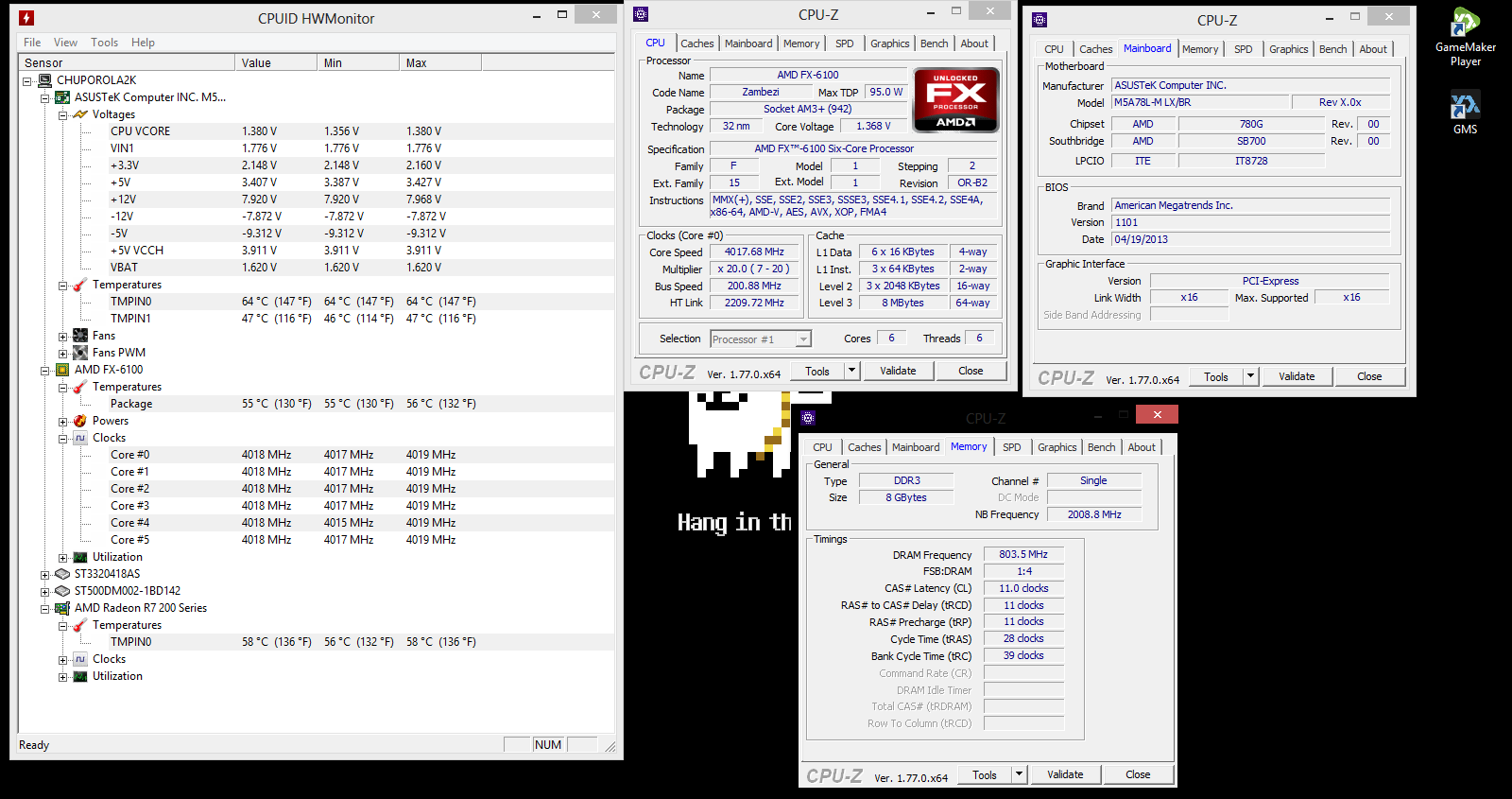Click CPU-Z app icon in Mainboard window title
The height and width of the screenshot is (799, 1512).
[x=1039, y=20]
